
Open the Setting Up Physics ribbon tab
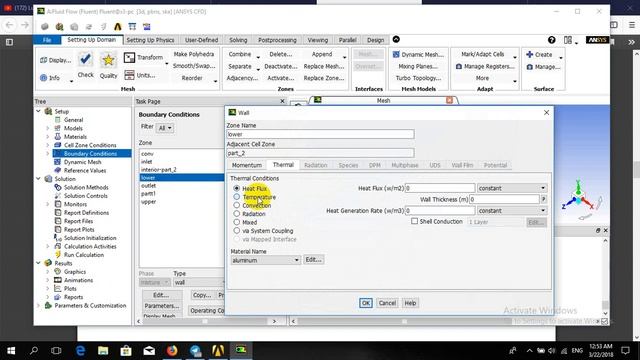[x=150, y=40]
